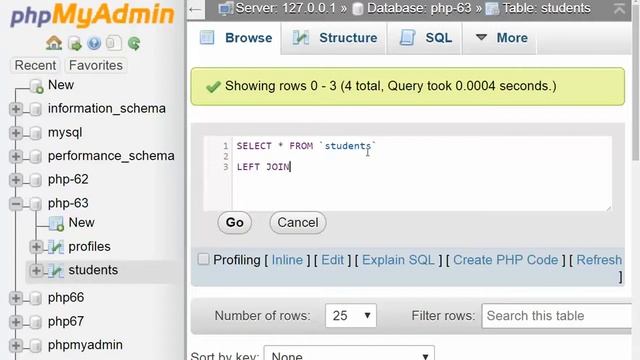
Task: Click the Inline link
Action: click(287, 260)
